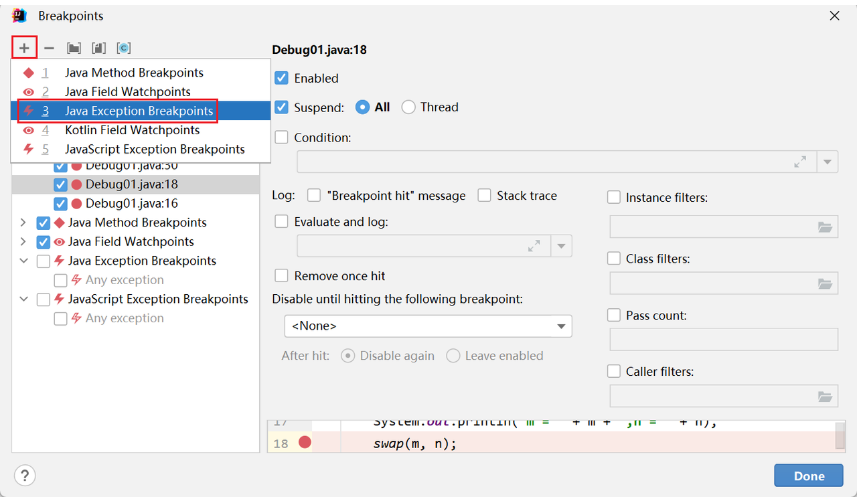
Task: Select the Debug01.java:16 breakpoint row
Action: pos(135,204)
